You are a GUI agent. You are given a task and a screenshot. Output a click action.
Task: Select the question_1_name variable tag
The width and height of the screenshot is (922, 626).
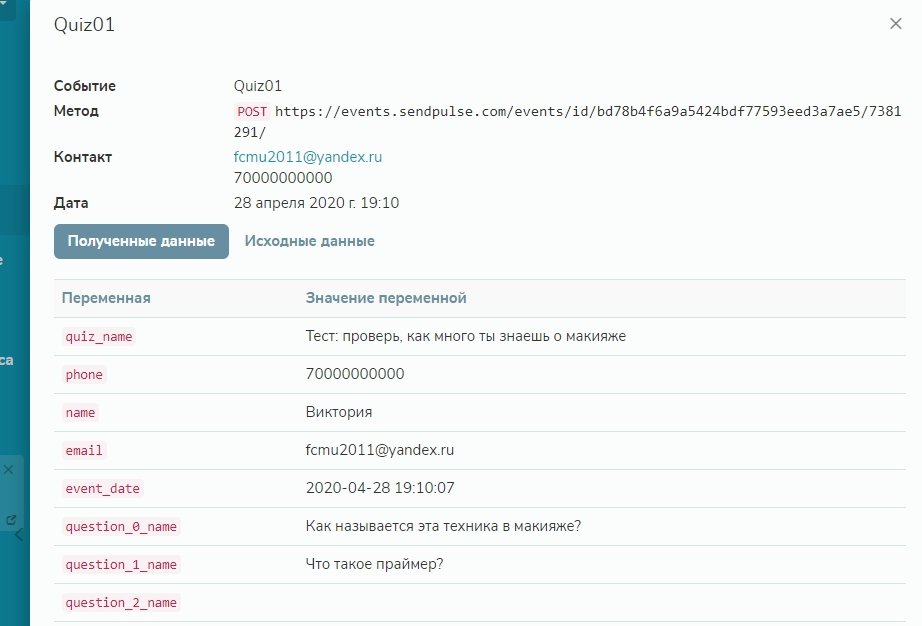(x=120, y=565)
